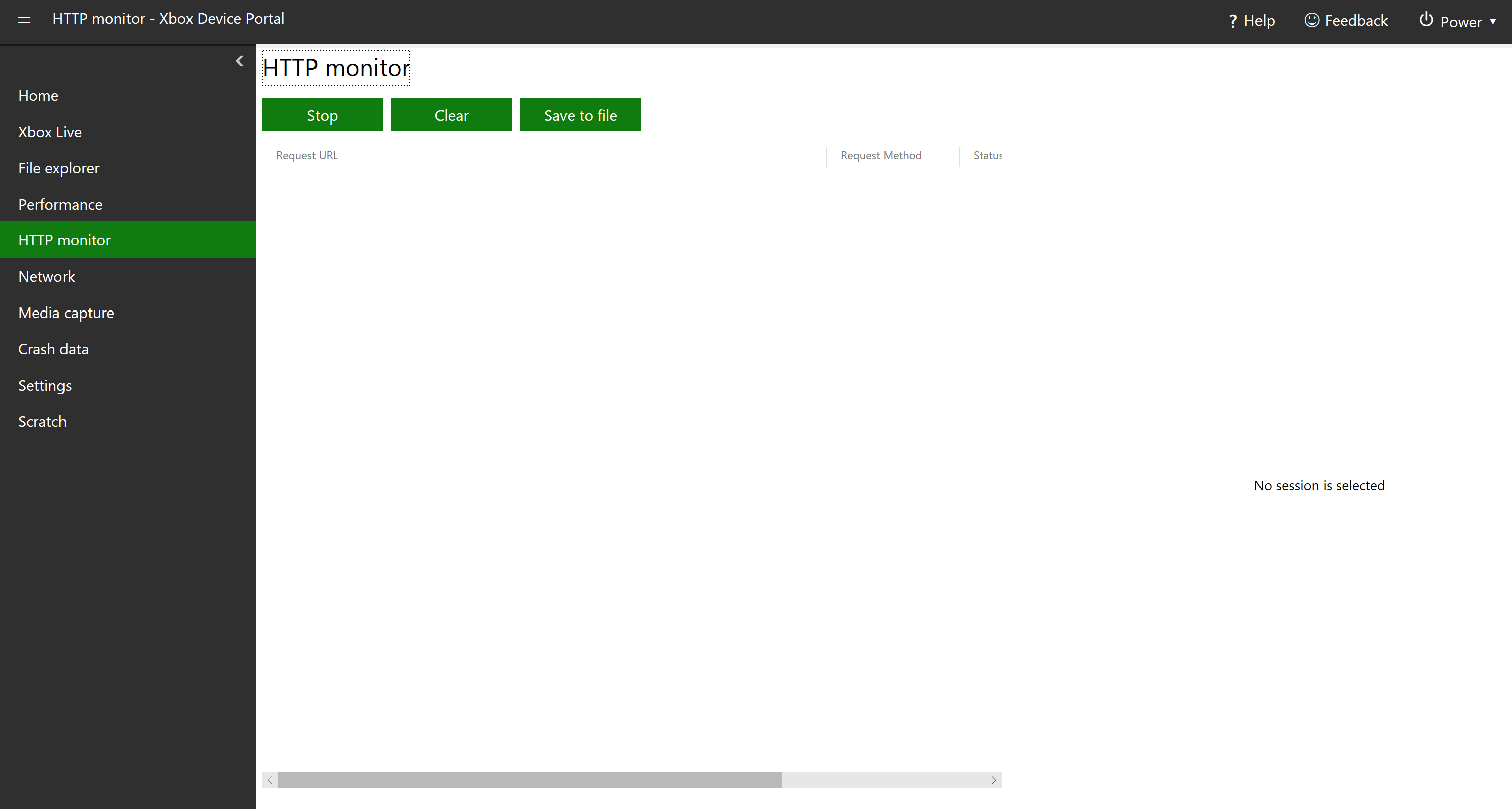Screen dimensions: 1512x809
Task: Open Media capture panel
Action: 66,312
